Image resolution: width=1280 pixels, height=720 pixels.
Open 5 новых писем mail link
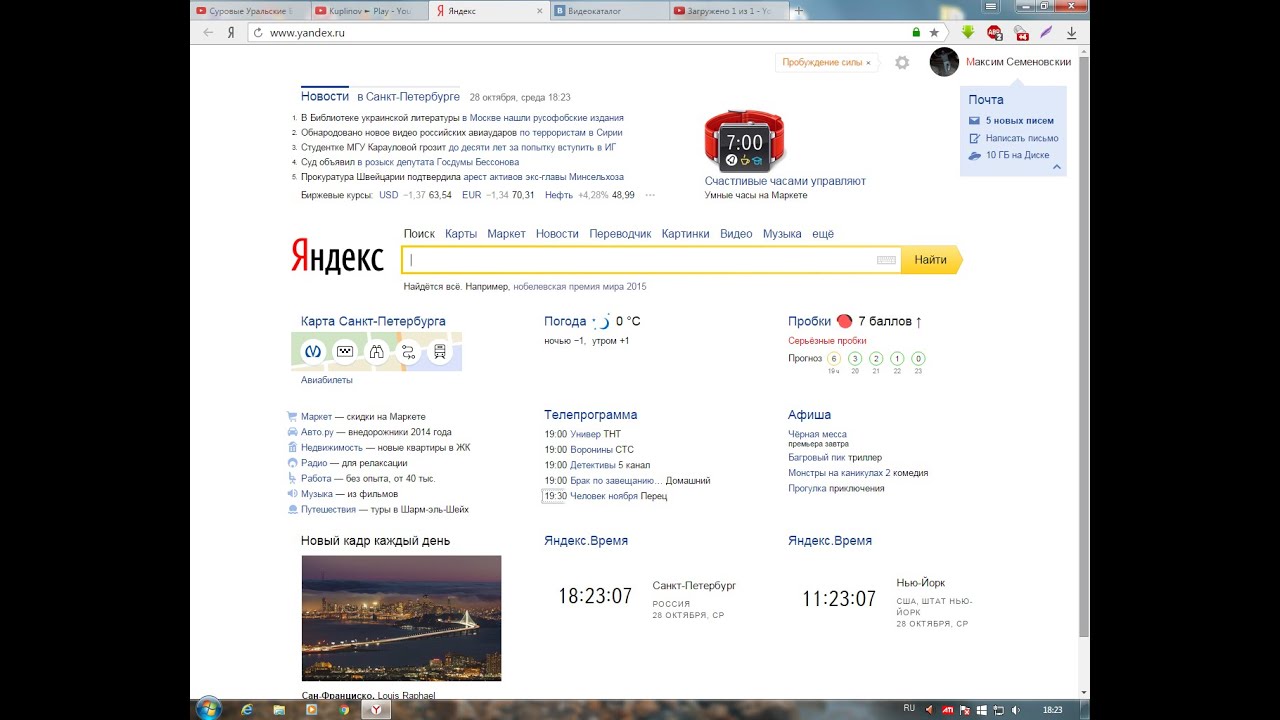[x=1019, y=121]
